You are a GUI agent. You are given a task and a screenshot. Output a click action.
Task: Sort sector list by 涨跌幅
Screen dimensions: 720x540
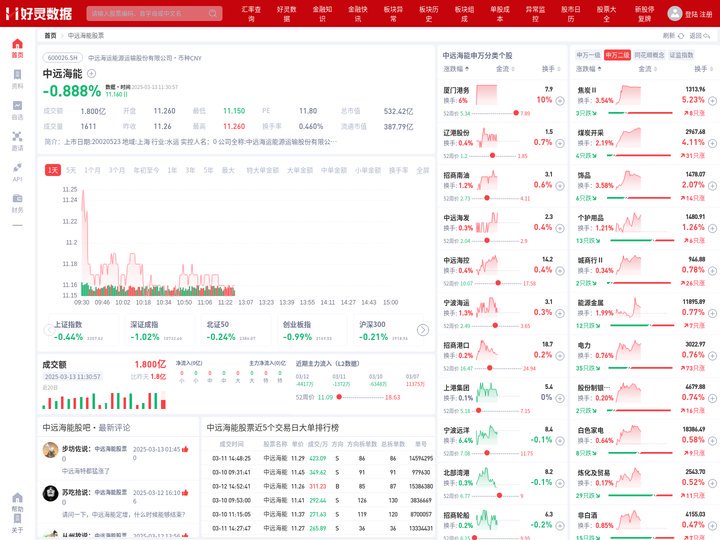pyautogui.click(x=589, y=69)
